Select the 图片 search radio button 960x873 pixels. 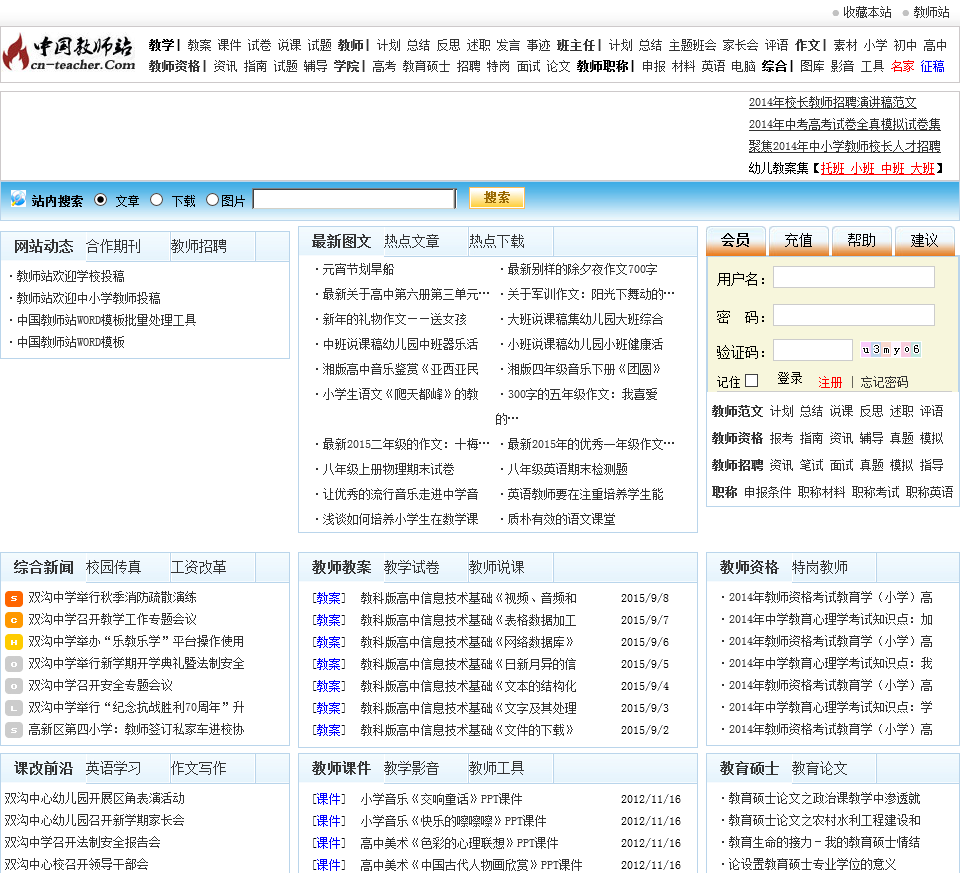coord(212,200)
